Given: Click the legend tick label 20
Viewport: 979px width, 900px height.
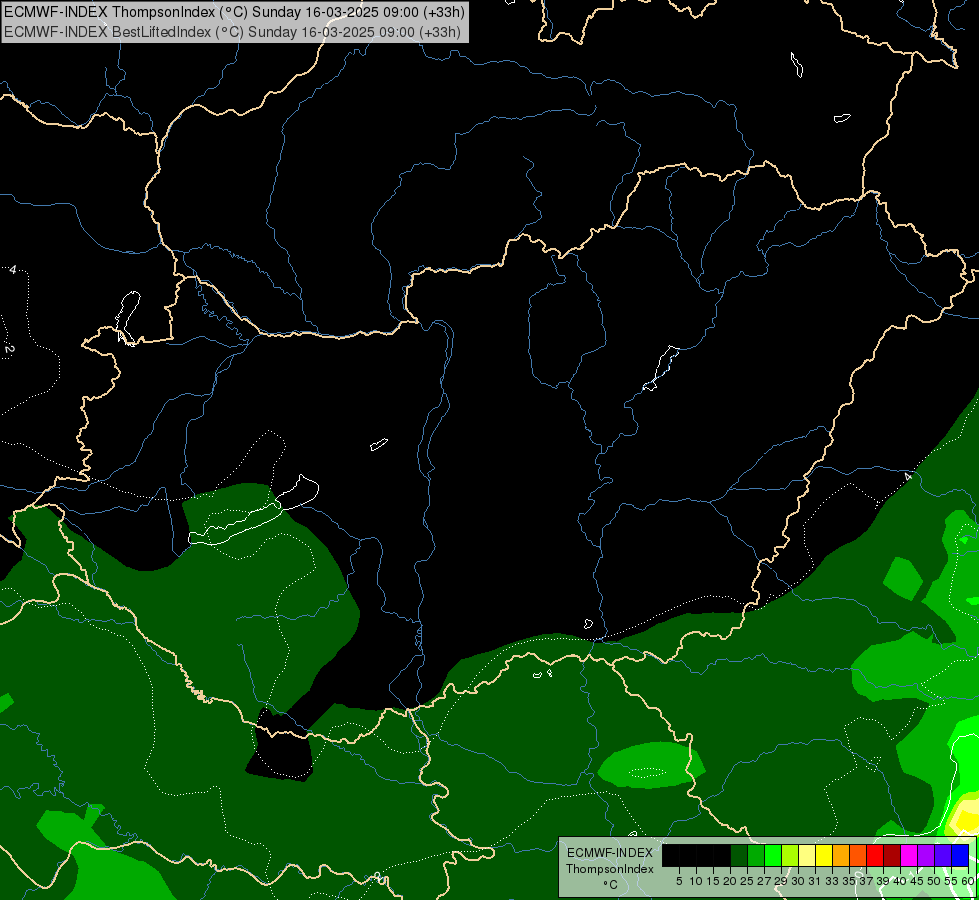Looking at the screenshot, I should pyautogui.click(x=731, y=881).
